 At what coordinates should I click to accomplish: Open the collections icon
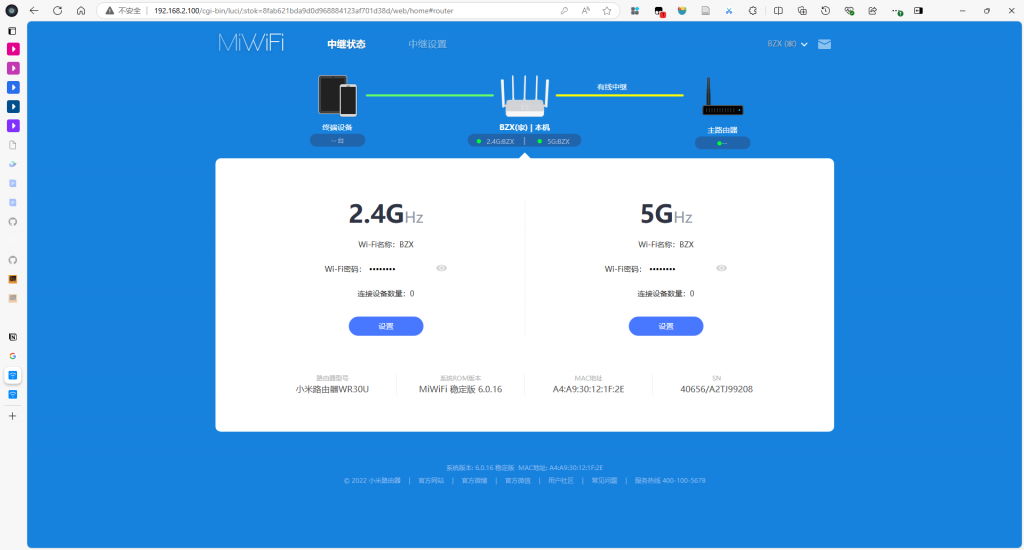pyautogui.click(x=802, y=10)
